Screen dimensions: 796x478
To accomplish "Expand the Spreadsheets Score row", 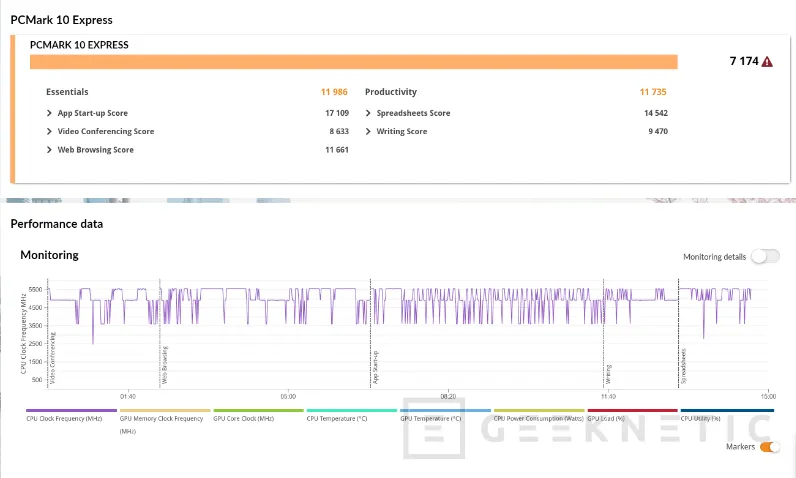I will (x=368, y=113).
